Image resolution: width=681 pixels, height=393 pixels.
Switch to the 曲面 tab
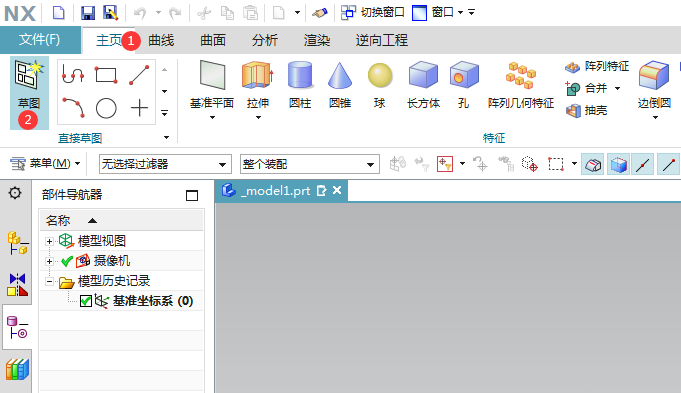pyautogui.click(x=213, y=40)
